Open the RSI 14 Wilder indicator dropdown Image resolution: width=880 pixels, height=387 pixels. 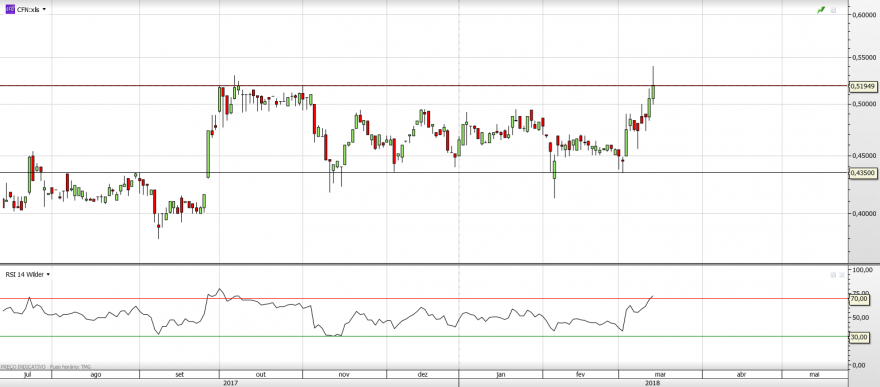[48, 274]
